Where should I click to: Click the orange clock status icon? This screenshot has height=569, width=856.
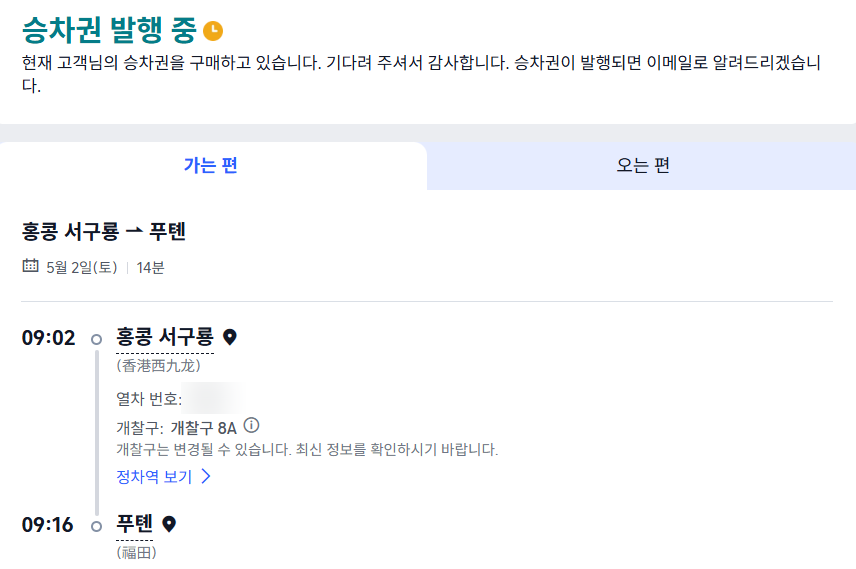click(213, 31)
